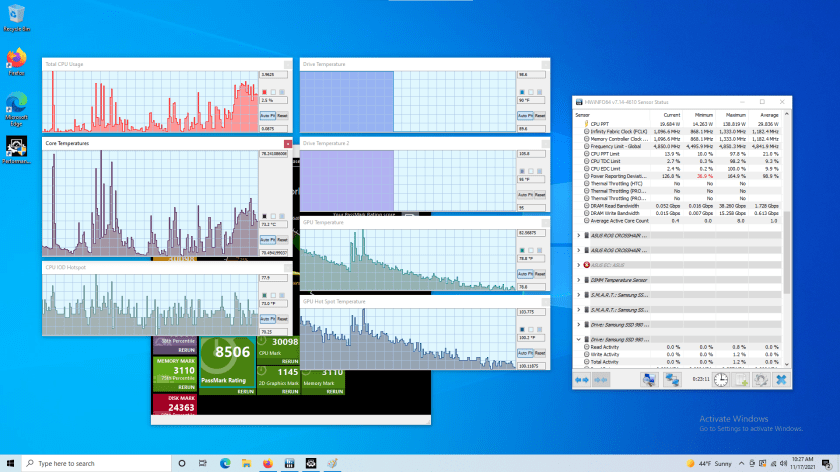Click the HWiNFO clock reset-timer icon
Image resolution: width=840 pixels, height=472 pixels.
point(722,379)
